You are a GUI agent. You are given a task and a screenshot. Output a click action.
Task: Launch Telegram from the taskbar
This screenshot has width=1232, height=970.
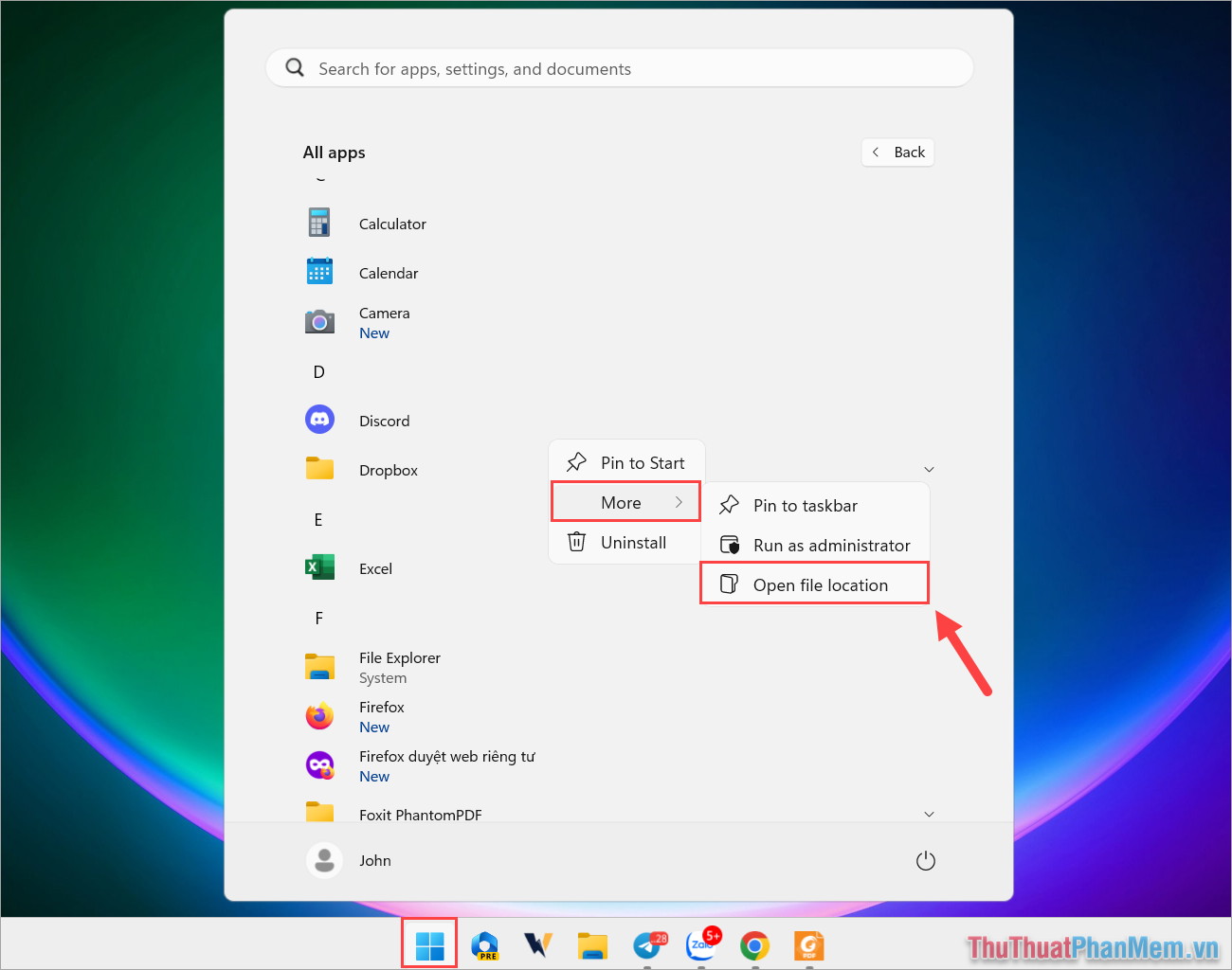pyautogui.click(x=649, y=944)
